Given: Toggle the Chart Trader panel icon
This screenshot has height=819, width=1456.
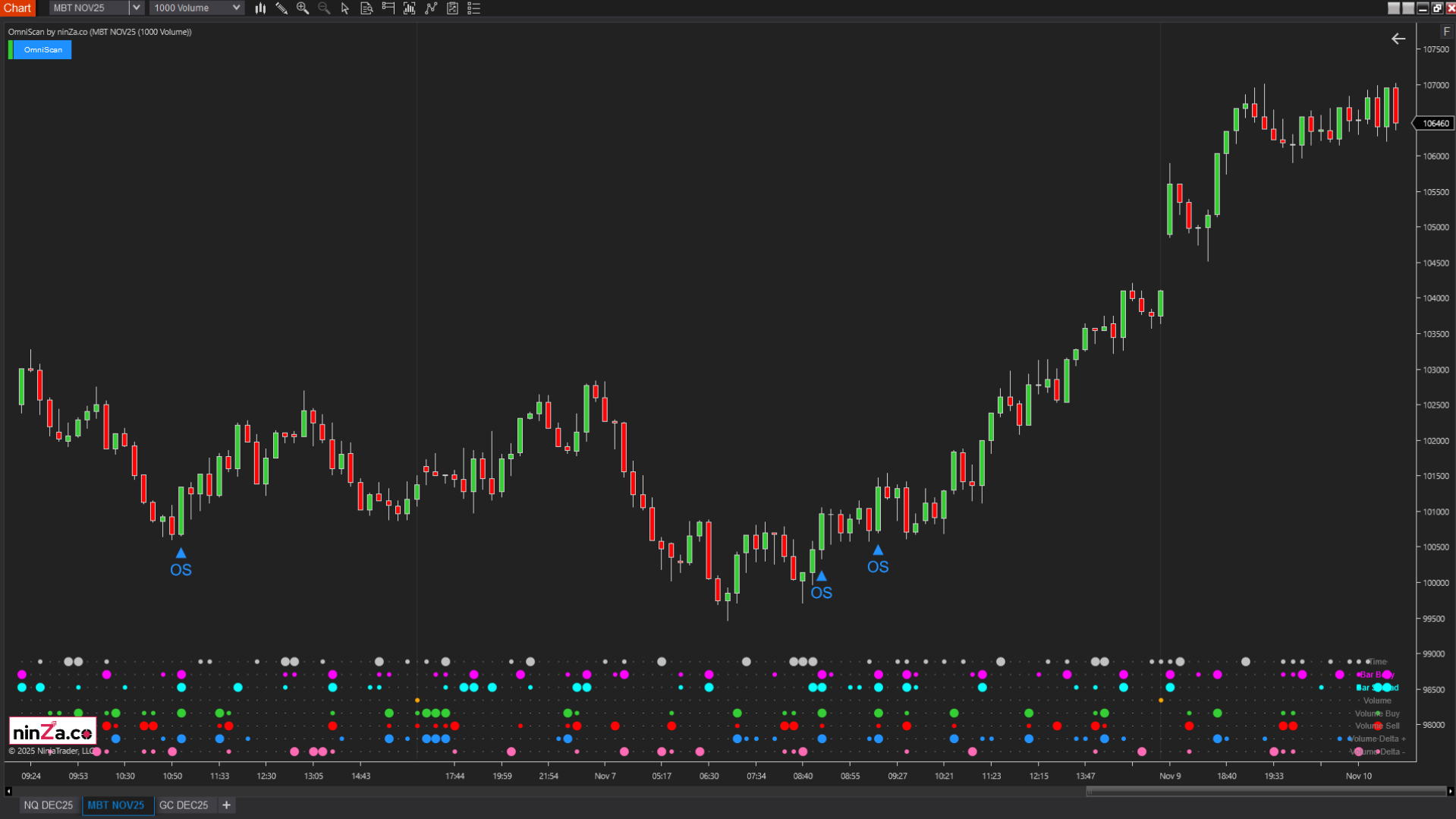Looking at the screenshot, I should (x=388, y=8).
